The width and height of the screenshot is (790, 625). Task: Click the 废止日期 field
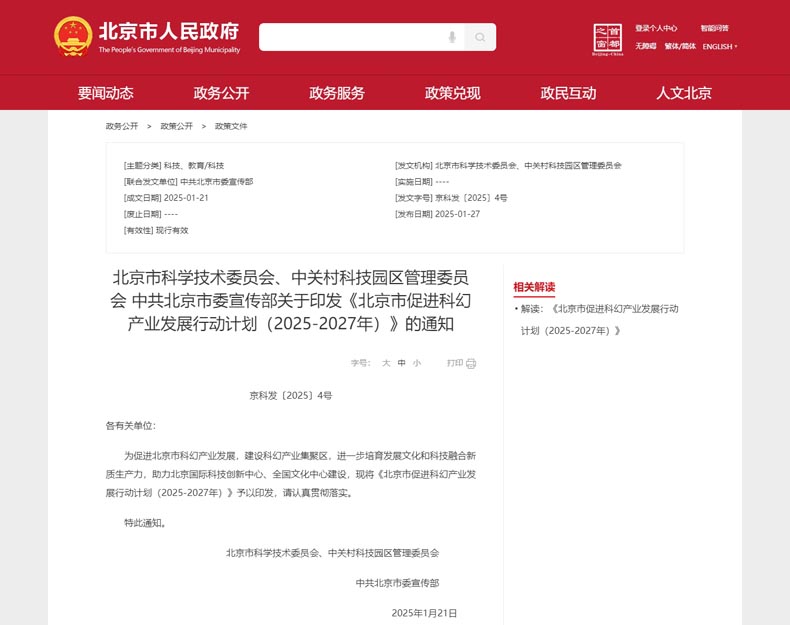[x=151, y=214]
